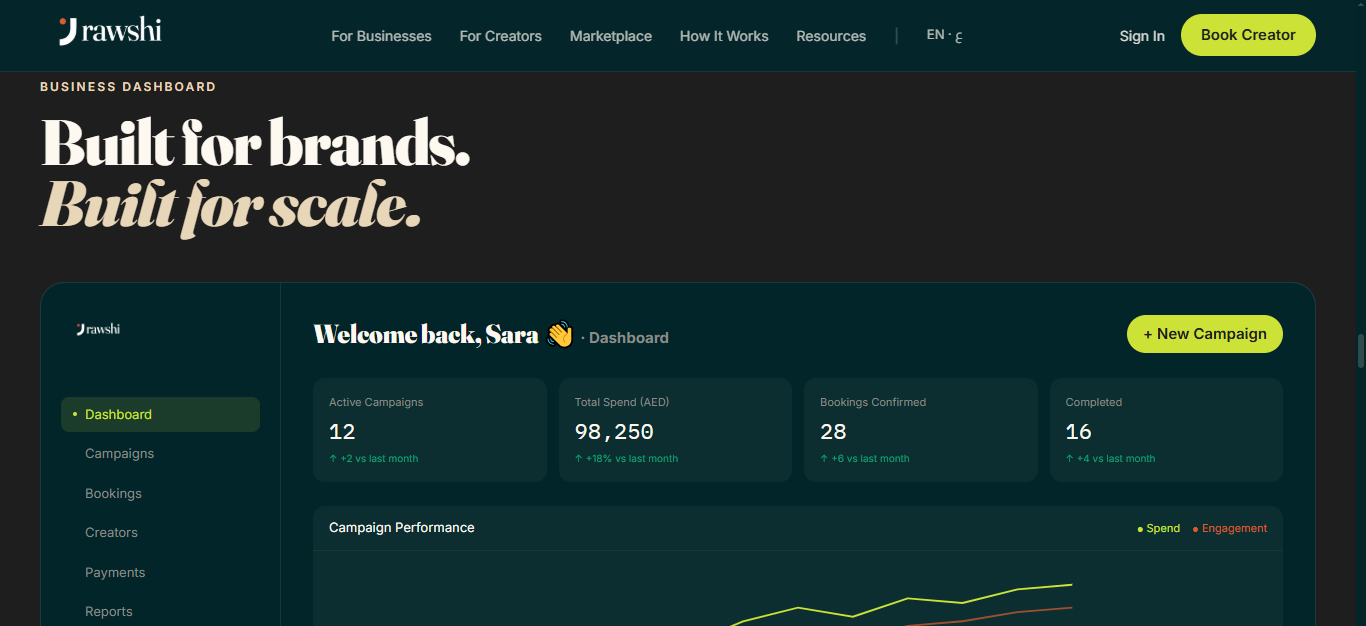The height and width of the screenshot is (626, 1366).
Task: Open For Businesses navigation menu
Action: click(x=381, y=36)
